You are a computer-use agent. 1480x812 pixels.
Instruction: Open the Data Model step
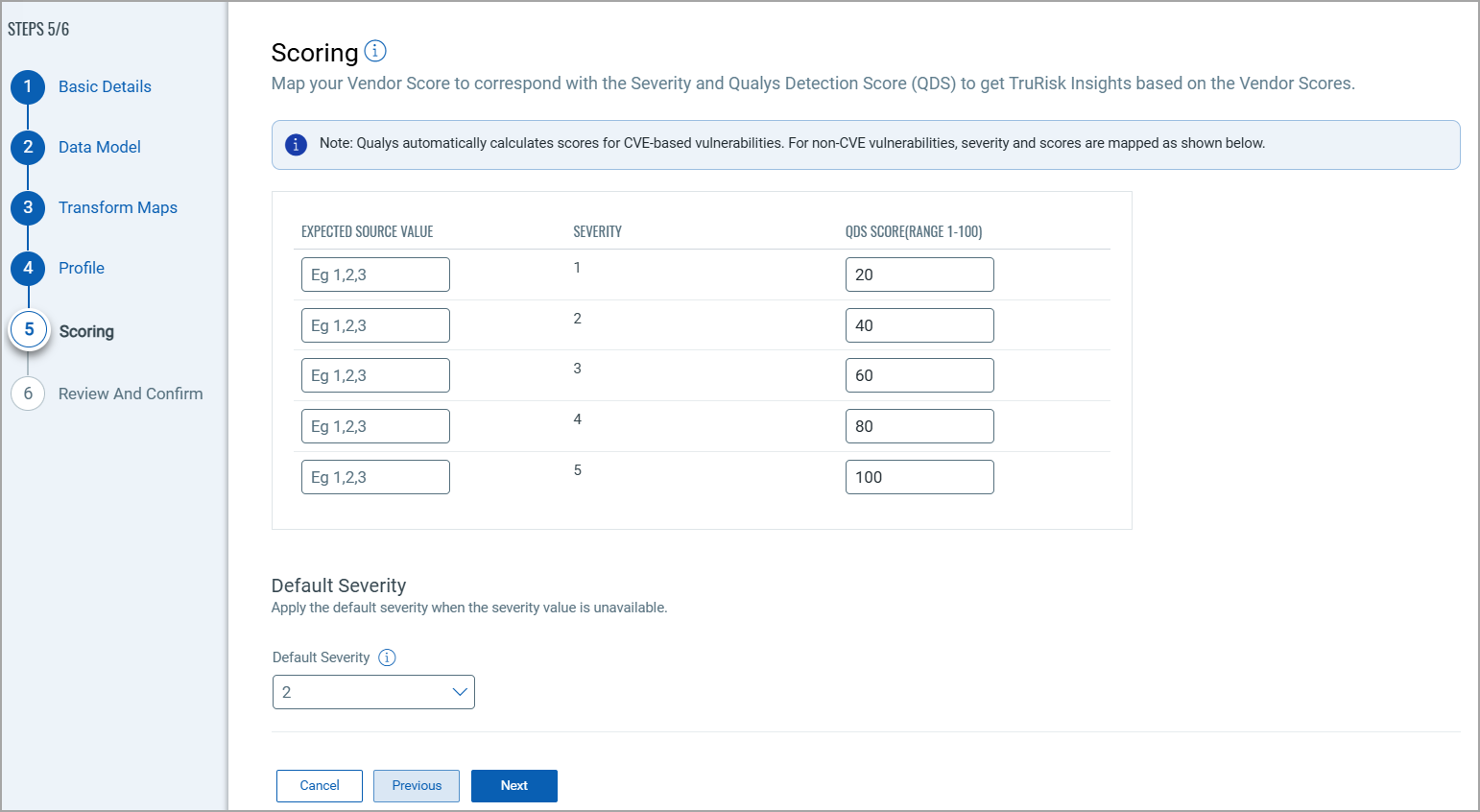pos(100,147)
